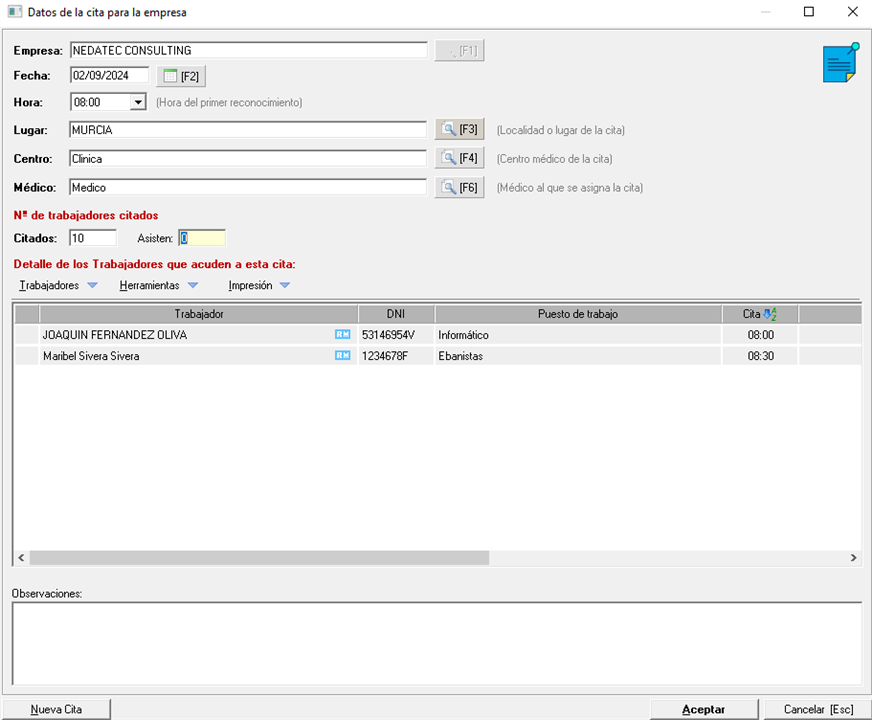
Task: Click the Fecha date field
Action: [110, 76]
